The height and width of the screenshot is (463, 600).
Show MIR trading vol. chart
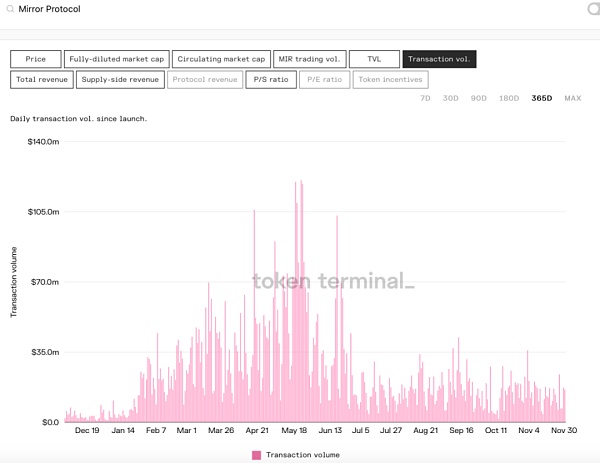[x=308, y=59]
